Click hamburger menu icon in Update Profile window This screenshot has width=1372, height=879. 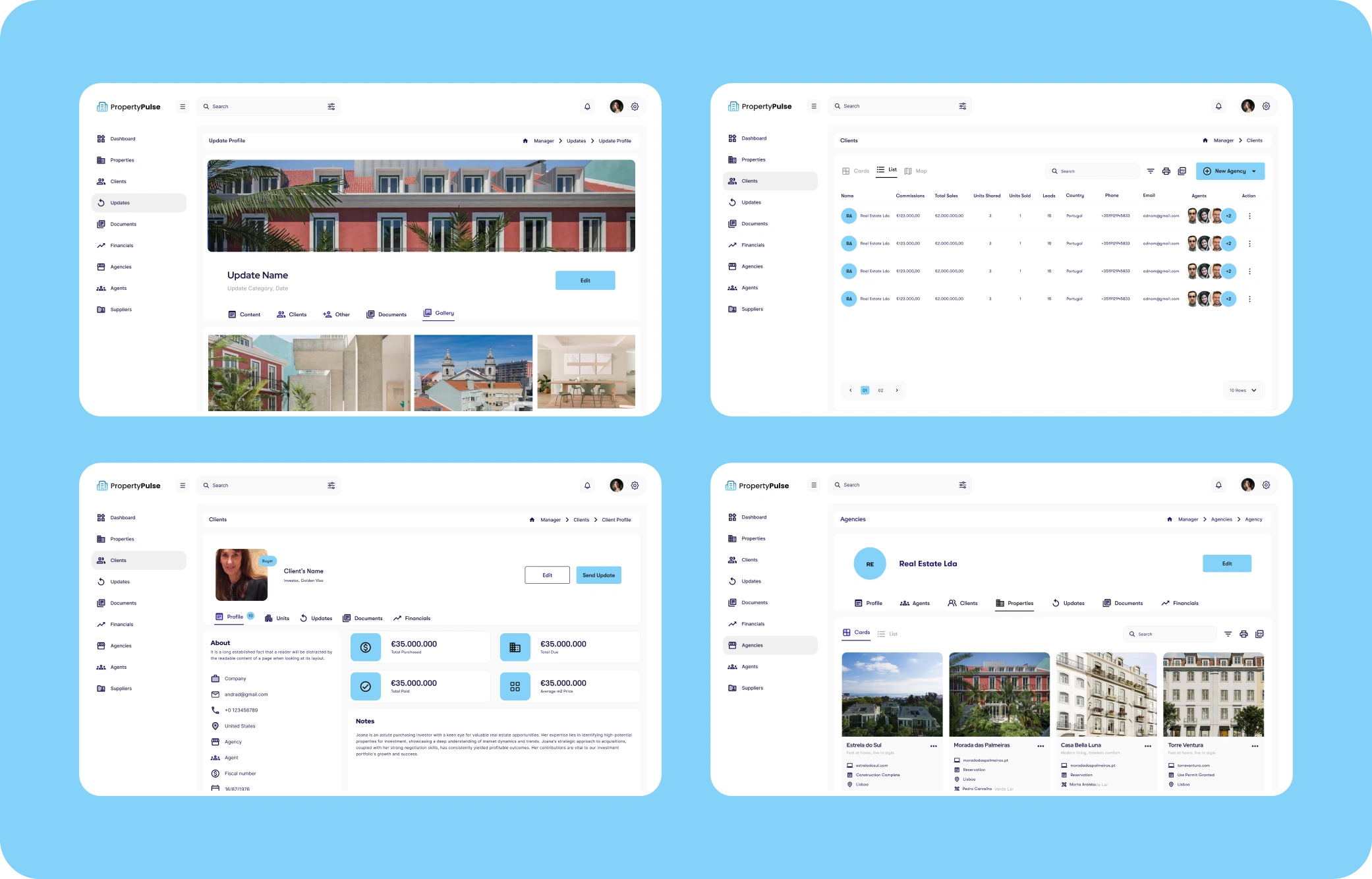tap(183, 107)
